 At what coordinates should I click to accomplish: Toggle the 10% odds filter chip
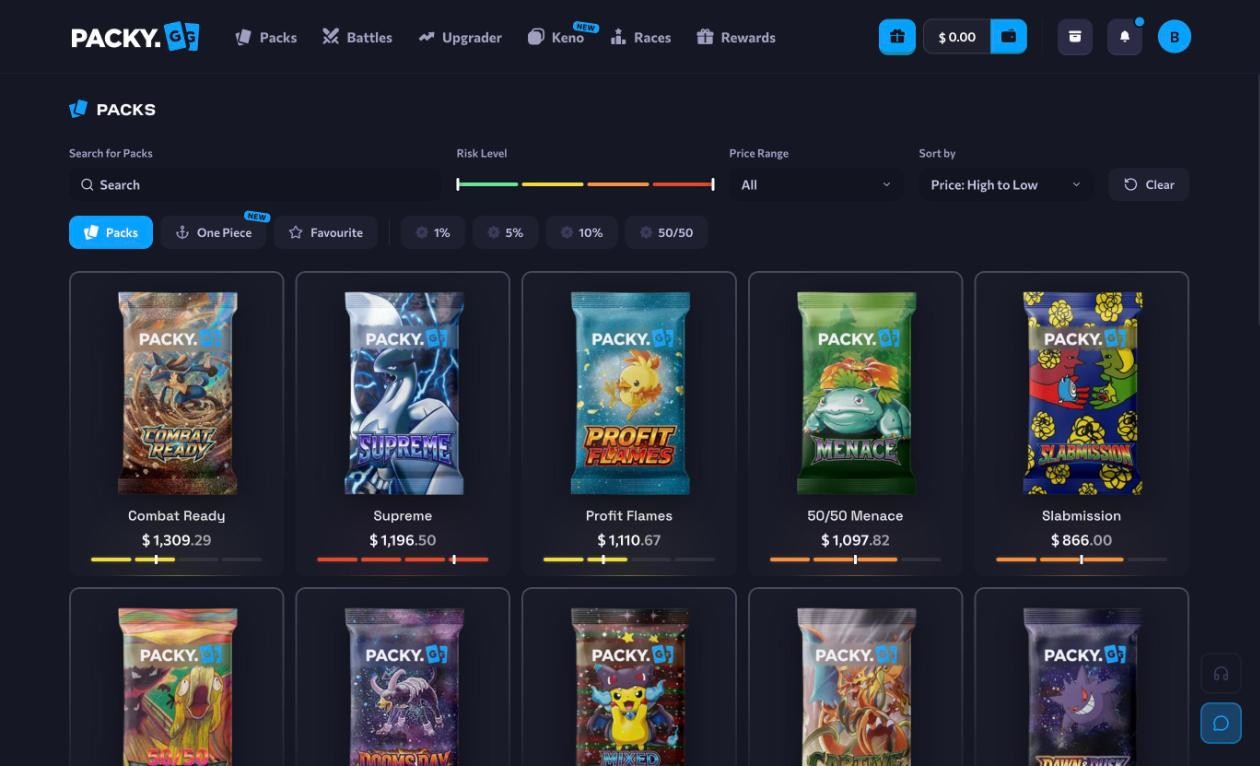tap(581, 232)
